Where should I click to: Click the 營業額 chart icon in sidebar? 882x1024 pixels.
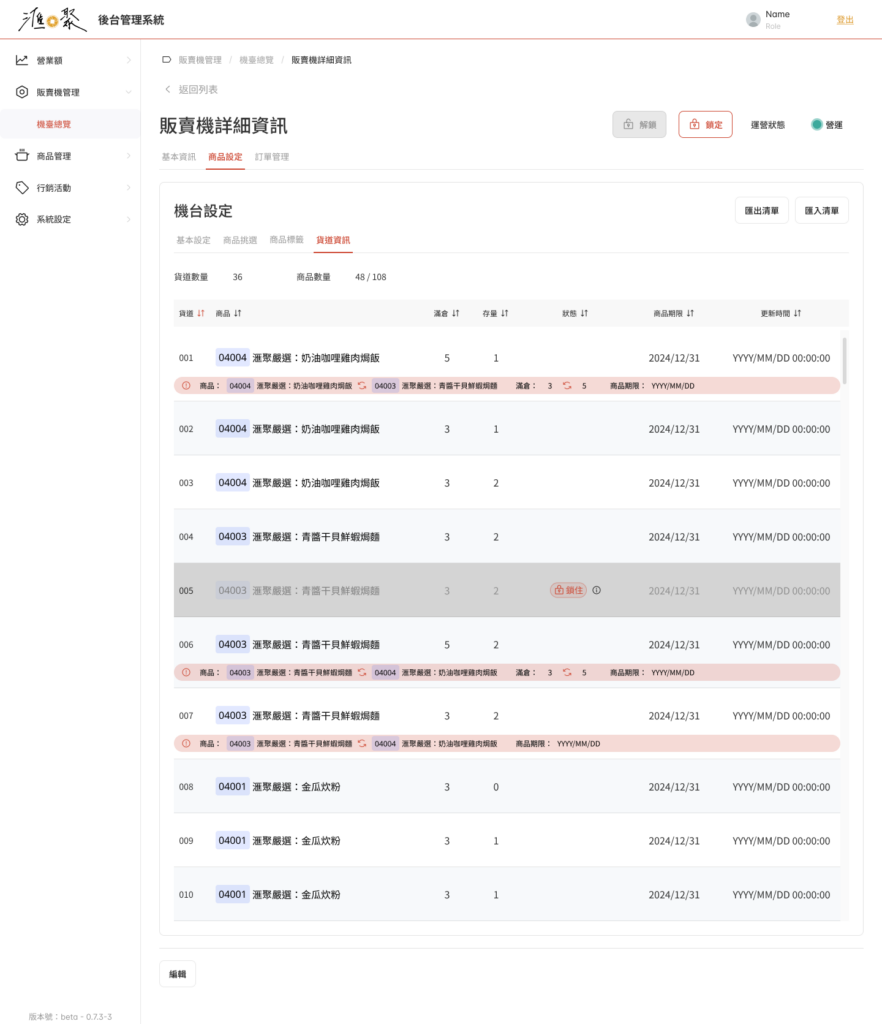click(x=22, y=60)
